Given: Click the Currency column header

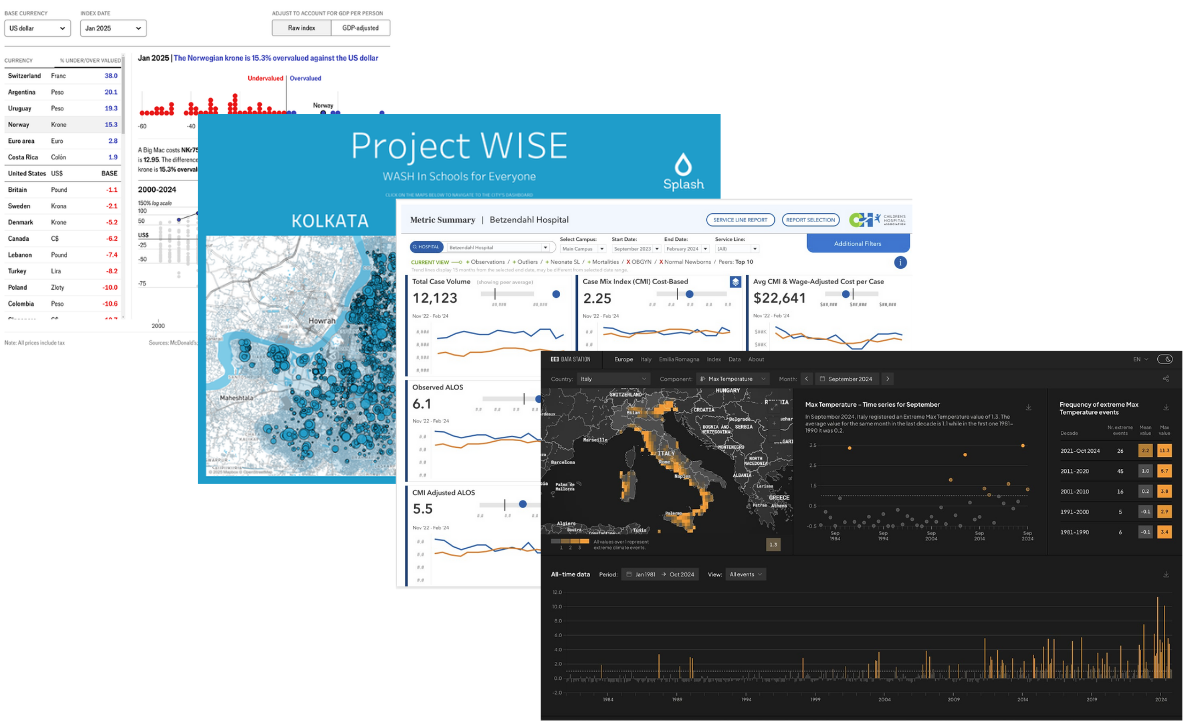Looking at the screenshot, I should [x=19, y=60].
